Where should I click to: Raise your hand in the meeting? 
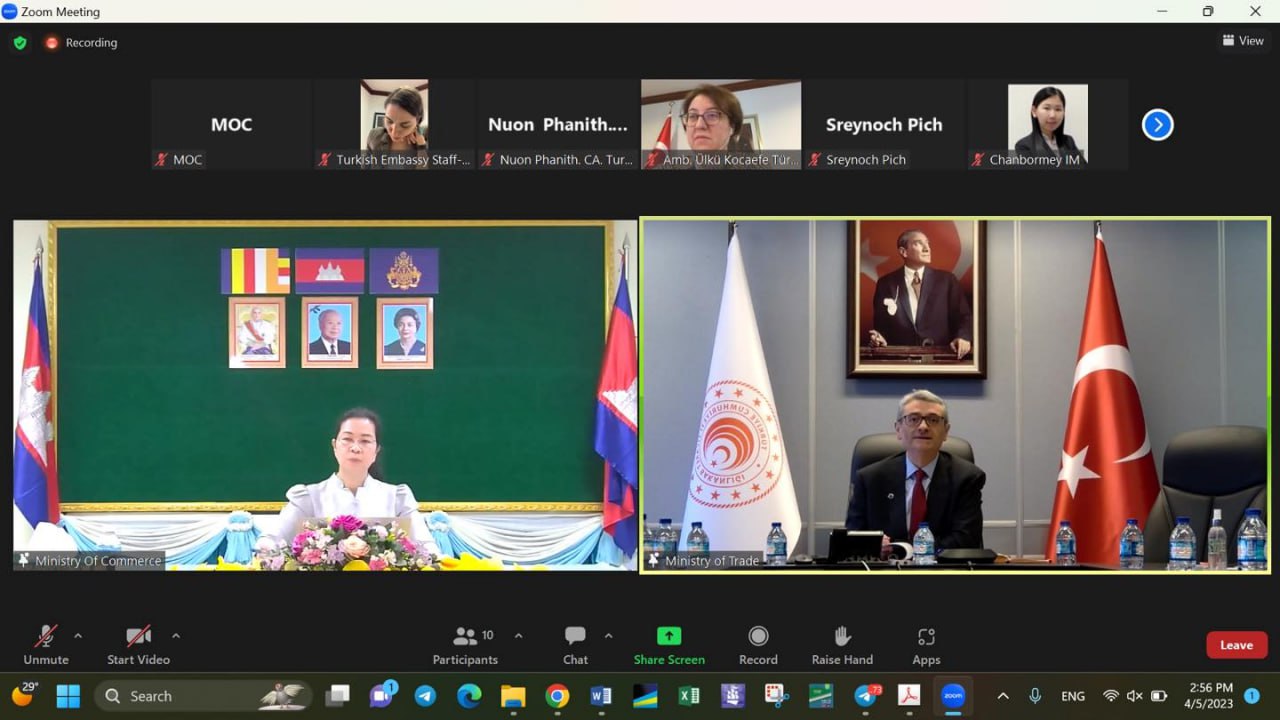coord(842,645)
